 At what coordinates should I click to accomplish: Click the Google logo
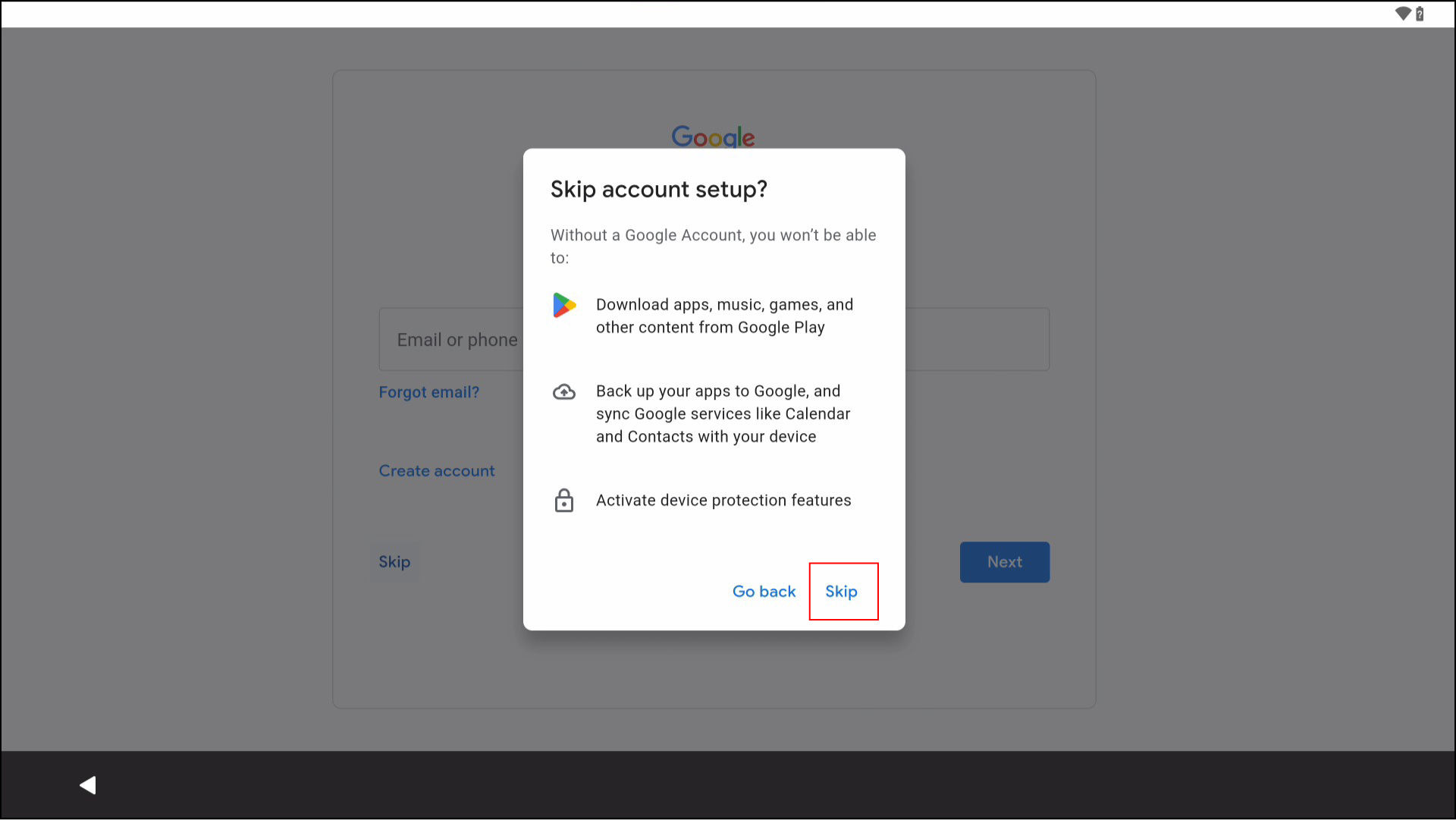point(713,137)
